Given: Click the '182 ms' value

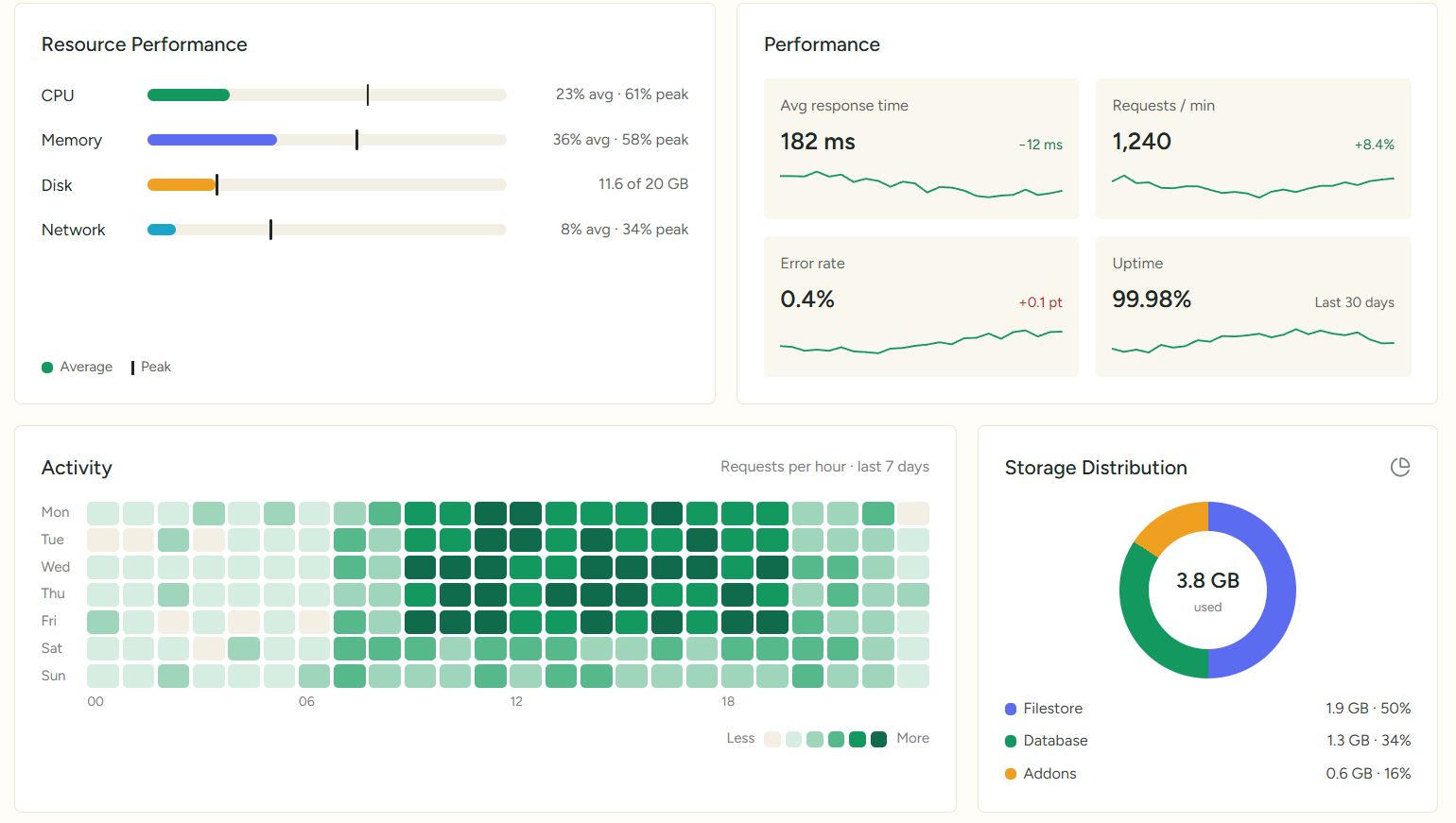Looking at the screenshot, I should click(x=818, y=142).
